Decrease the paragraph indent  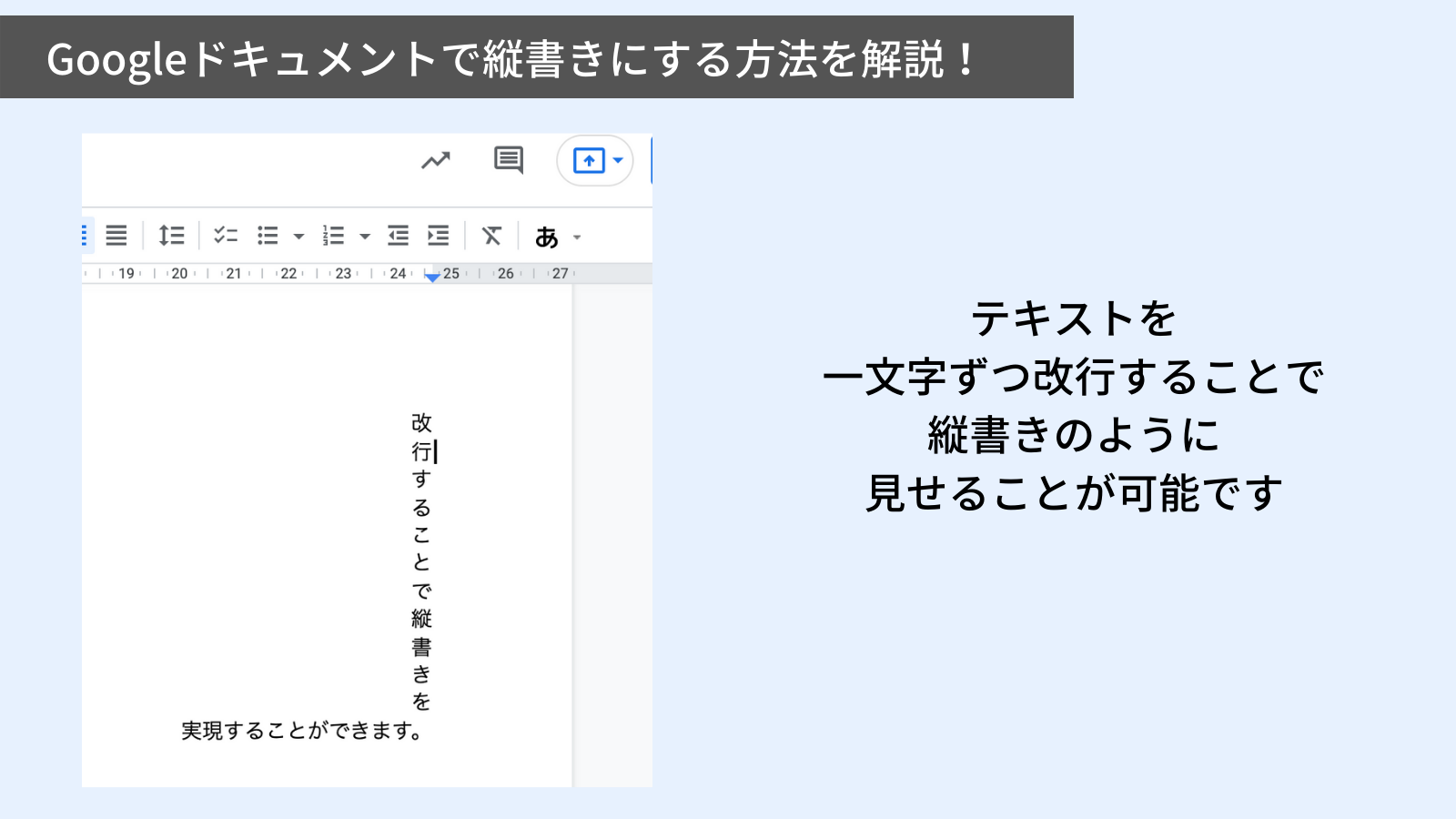398,236
